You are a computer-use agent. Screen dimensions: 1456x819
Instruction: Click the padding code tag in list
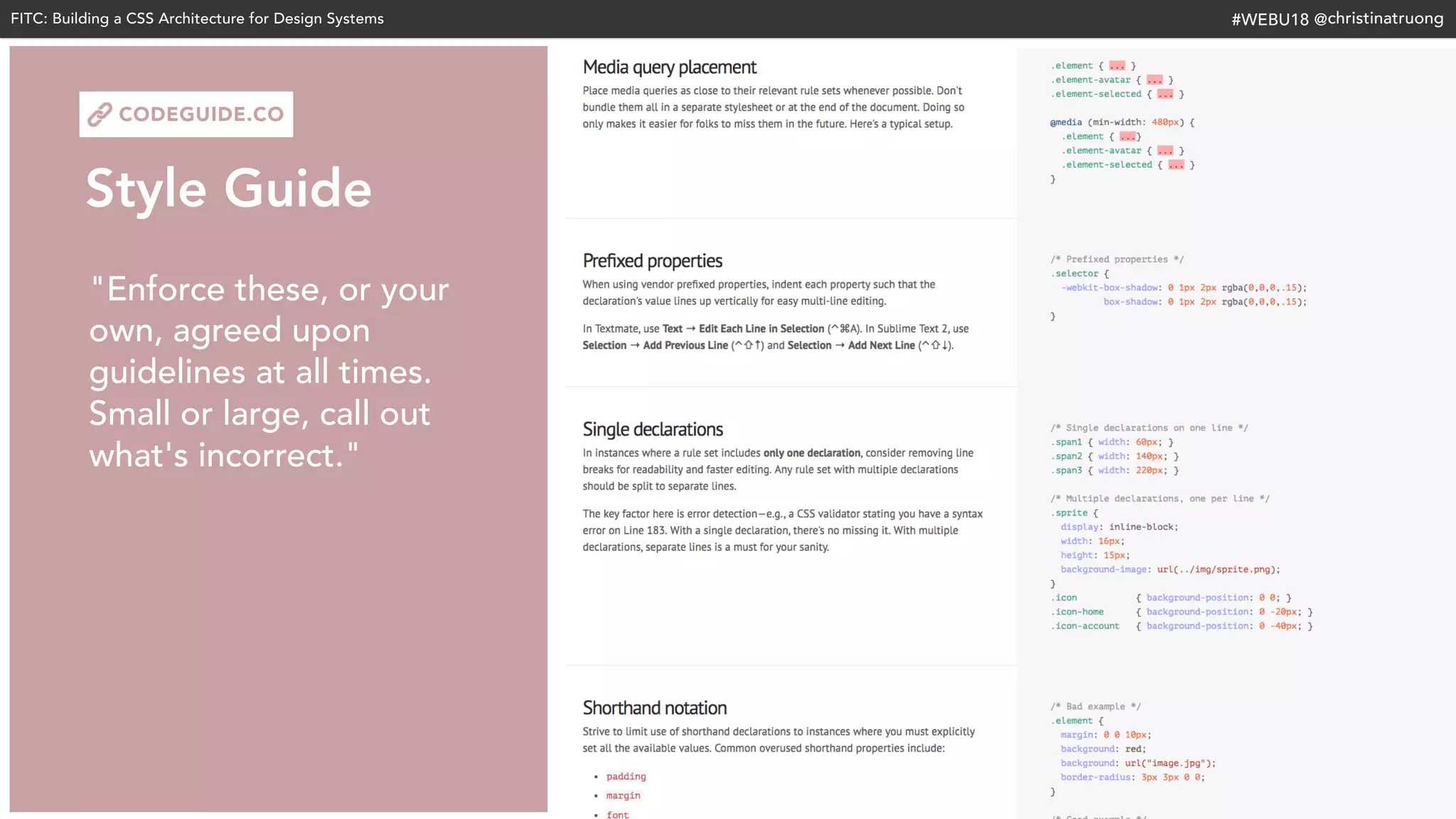[626, 776]
